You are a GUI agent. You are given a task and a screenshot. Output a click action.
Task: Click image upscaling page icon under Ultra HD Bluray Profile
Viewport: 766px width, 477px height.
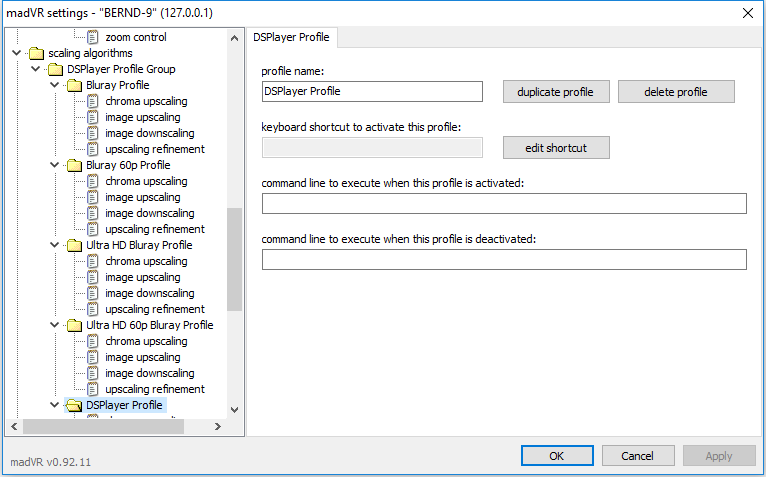[x=92, y=277]
